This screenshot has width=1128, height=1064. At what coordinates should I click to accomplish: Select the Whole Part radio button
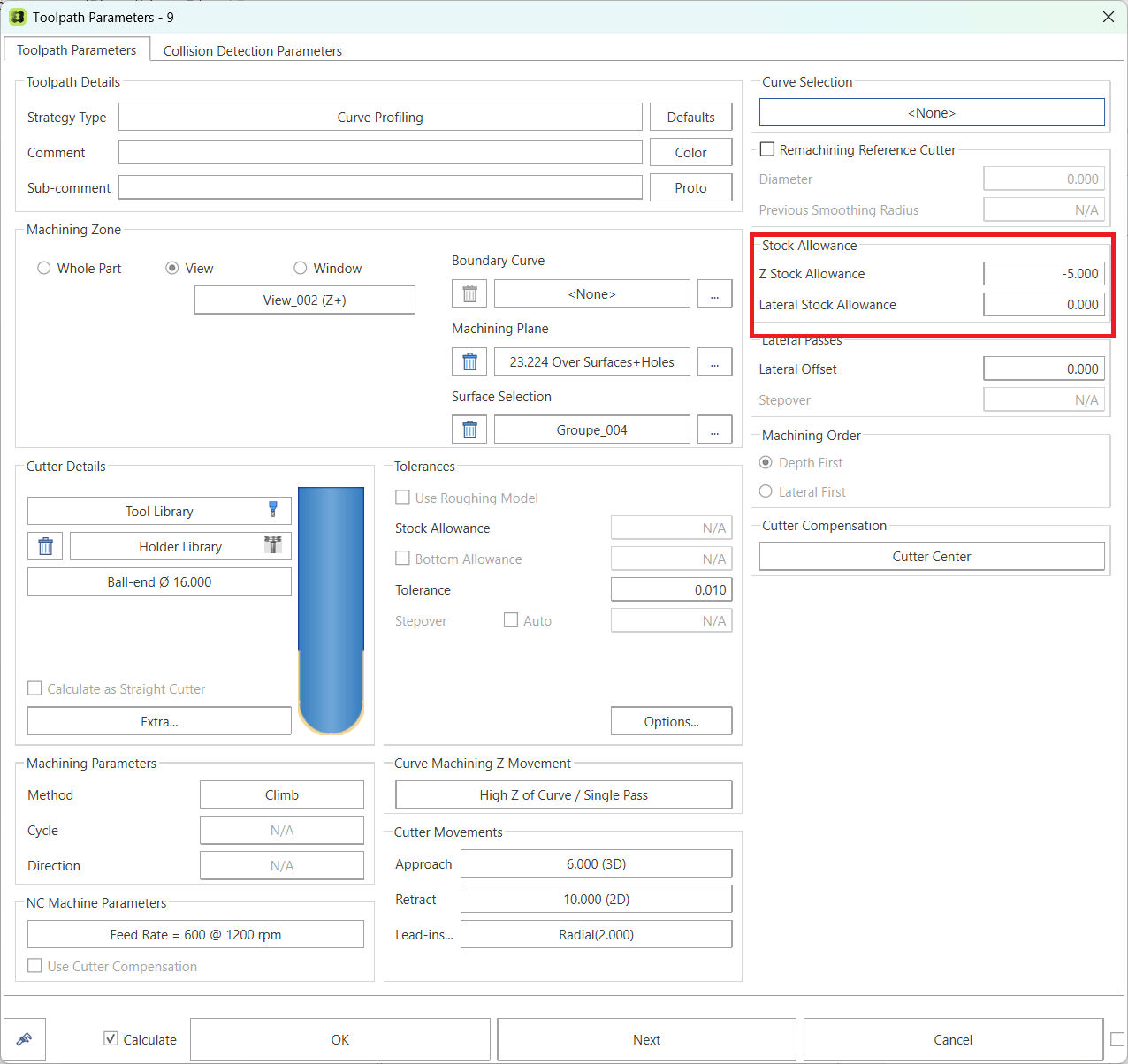point(43,268)
